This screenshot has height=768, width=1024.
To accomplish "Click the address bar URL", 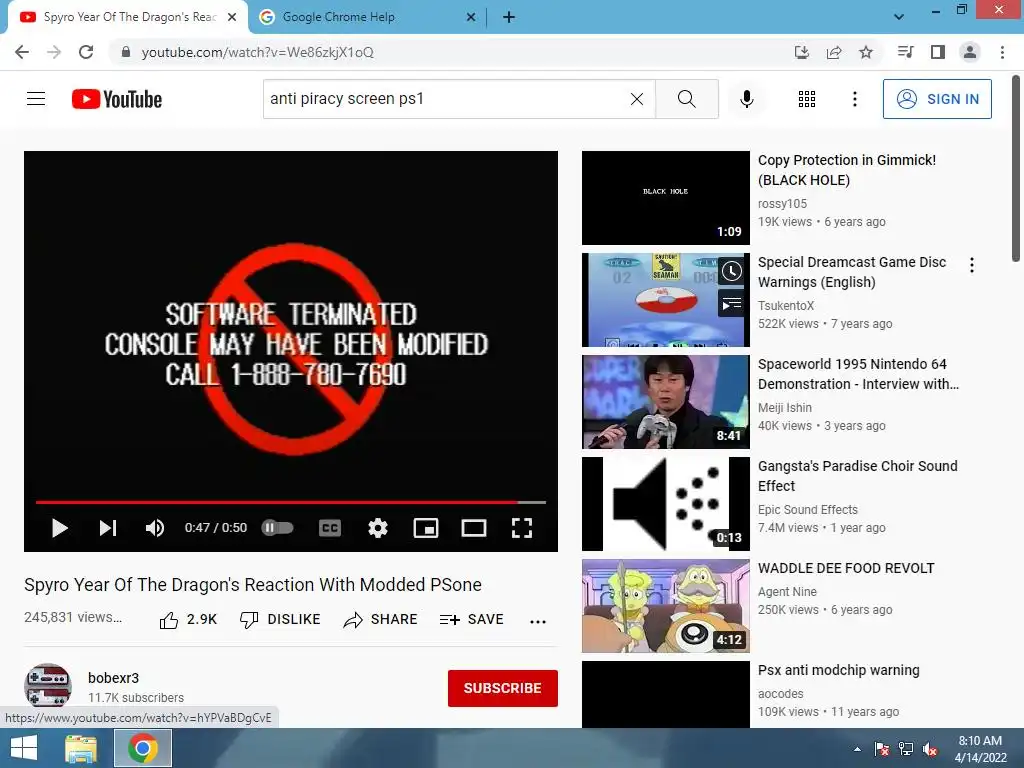I will click(x=257, y=52).
